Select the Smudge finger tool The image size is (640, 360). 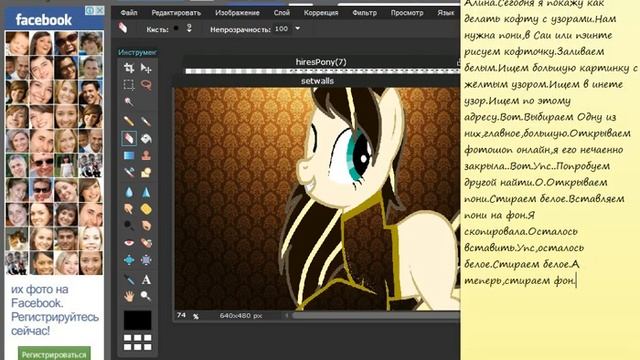point(129,209)
